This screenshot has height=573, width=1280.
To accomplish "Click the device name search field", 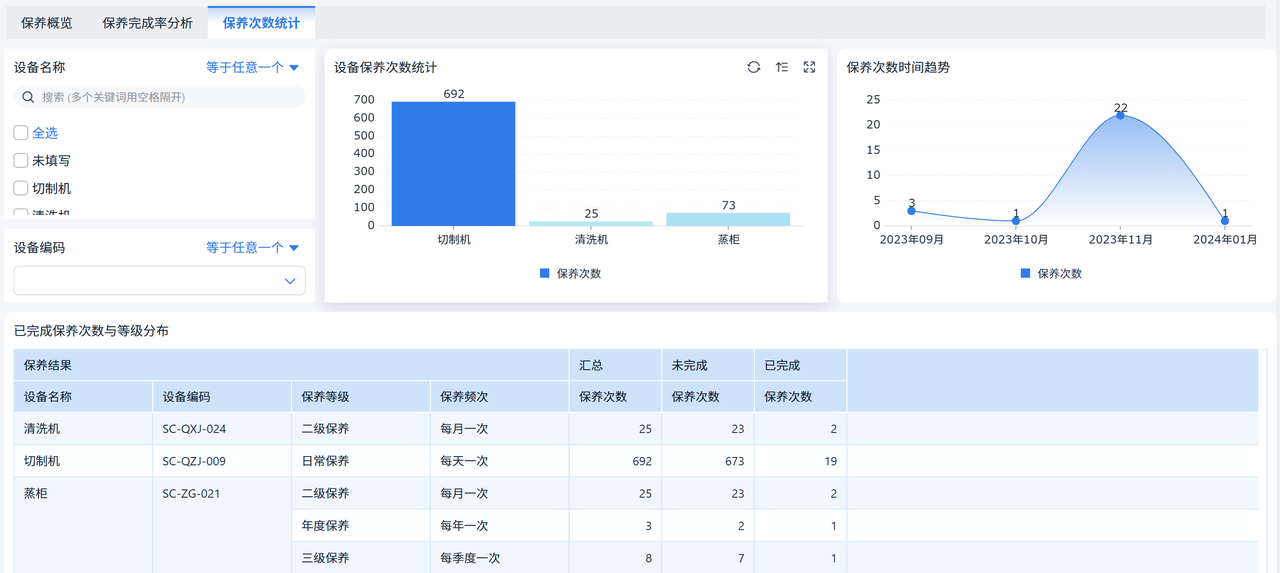I will pyautogui.click(x=159, y=97).
